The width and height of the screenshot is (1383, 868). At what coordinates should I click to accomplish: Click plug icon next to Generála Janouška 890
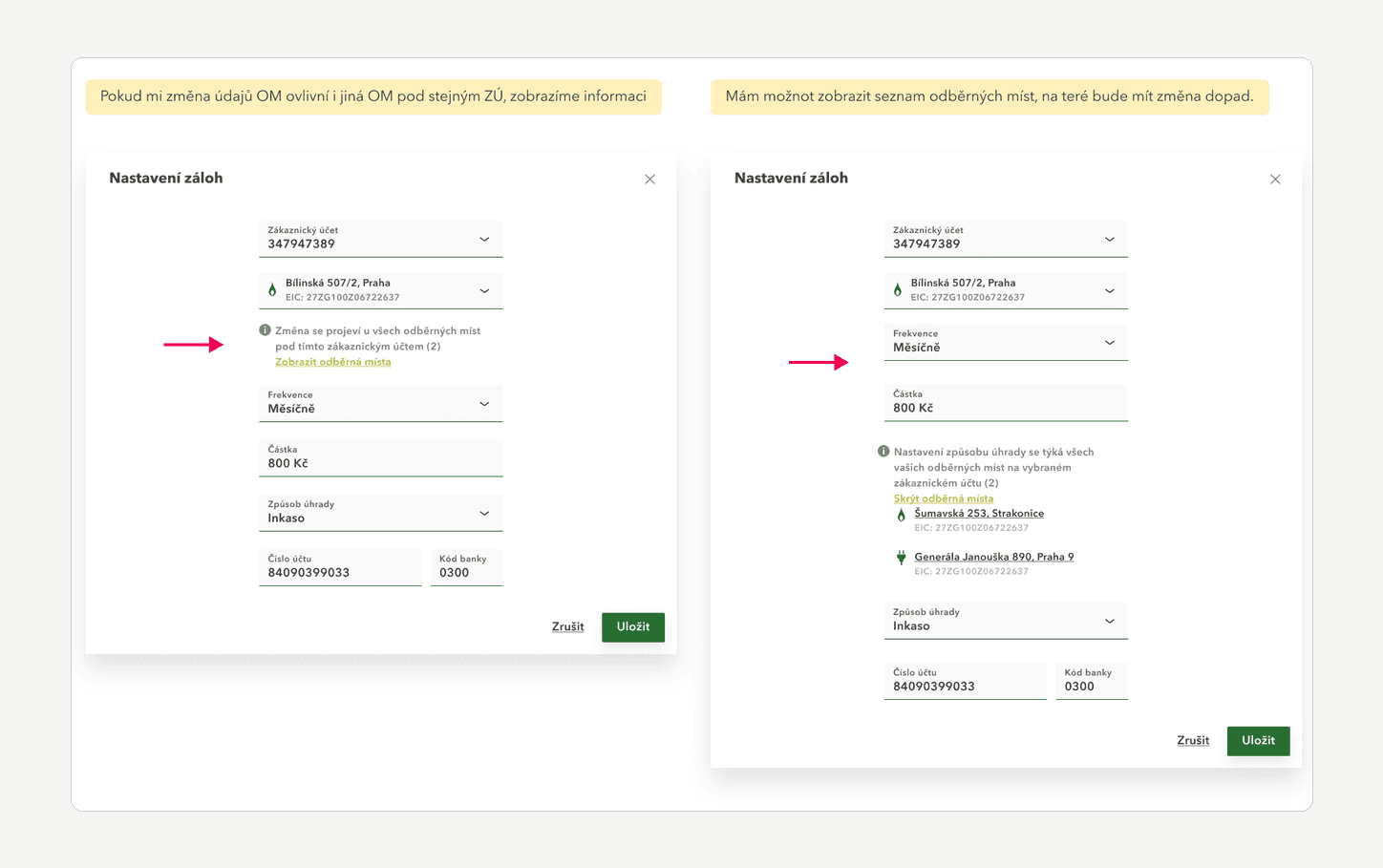pos(901,558)
